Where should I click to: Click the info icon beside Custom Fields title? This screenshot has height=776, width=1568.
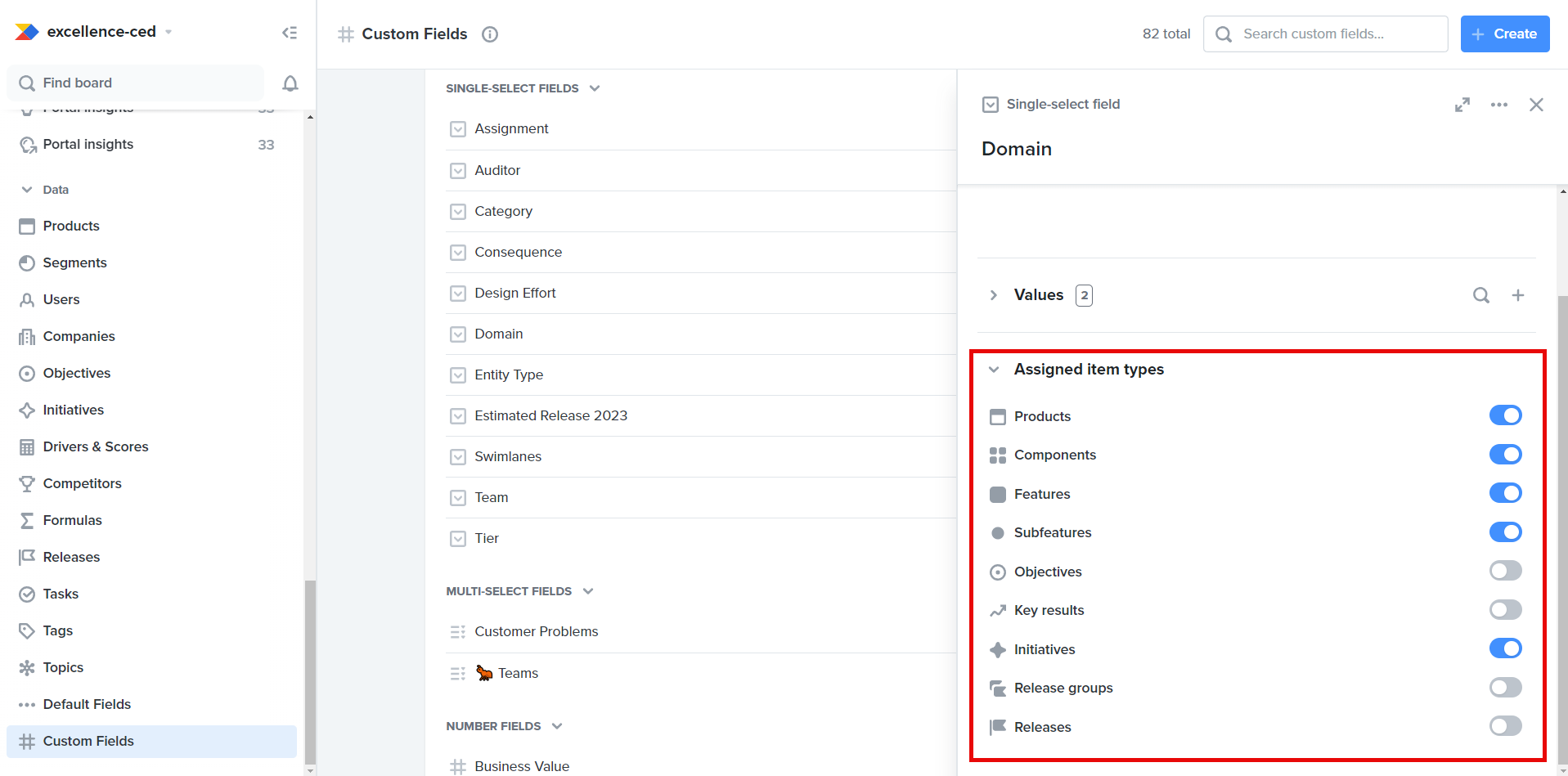(x=490, y=34)
